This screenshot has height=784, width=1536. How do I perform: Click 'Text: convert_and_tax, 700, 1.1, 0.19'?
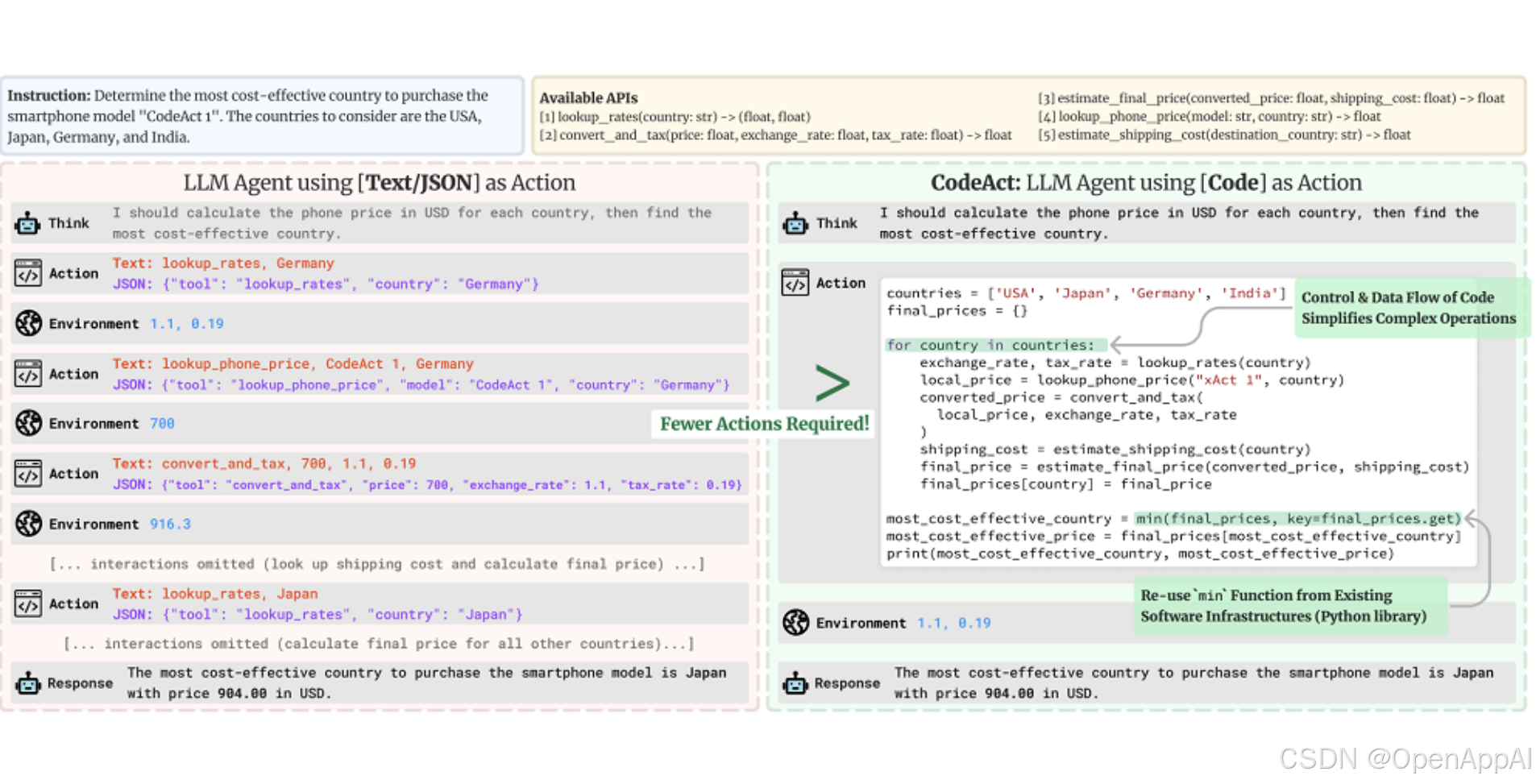(264, 464)
